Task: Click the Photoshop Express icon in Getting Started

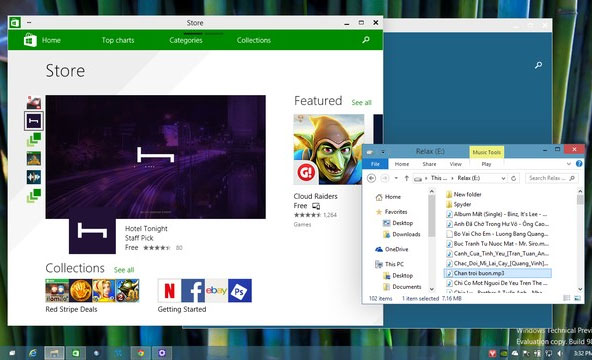Action: [x=240, y=291]
